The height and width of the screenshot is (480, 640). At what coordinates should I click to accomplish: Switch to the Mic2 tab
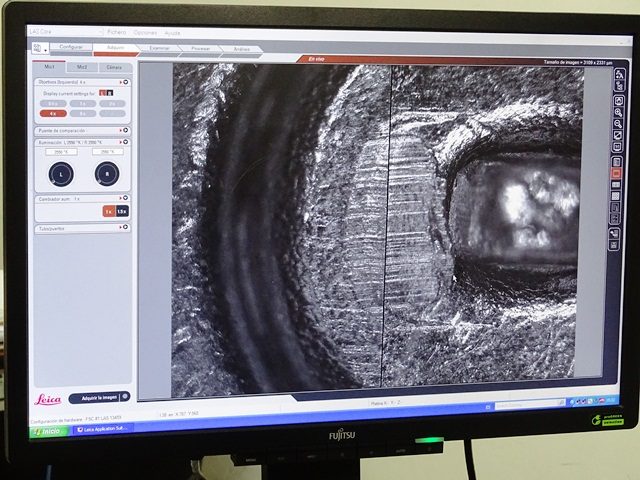83,67
